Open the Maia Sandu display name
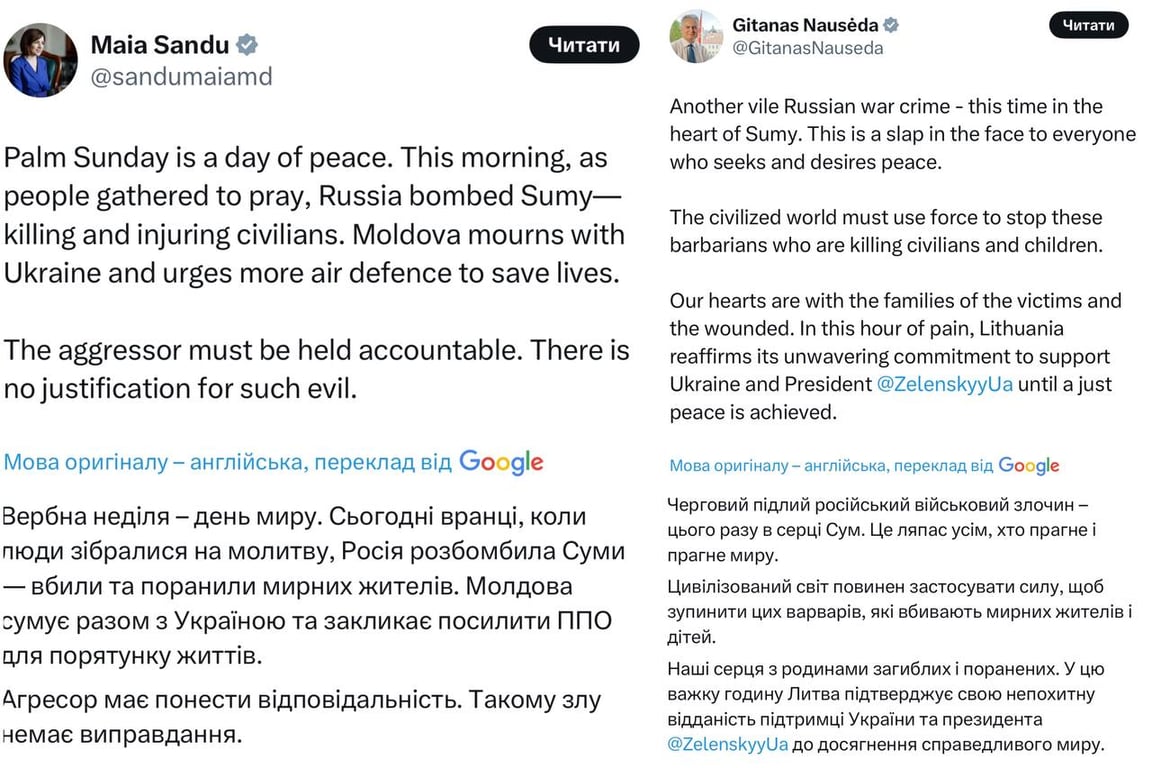 click(x=159, y=45)
